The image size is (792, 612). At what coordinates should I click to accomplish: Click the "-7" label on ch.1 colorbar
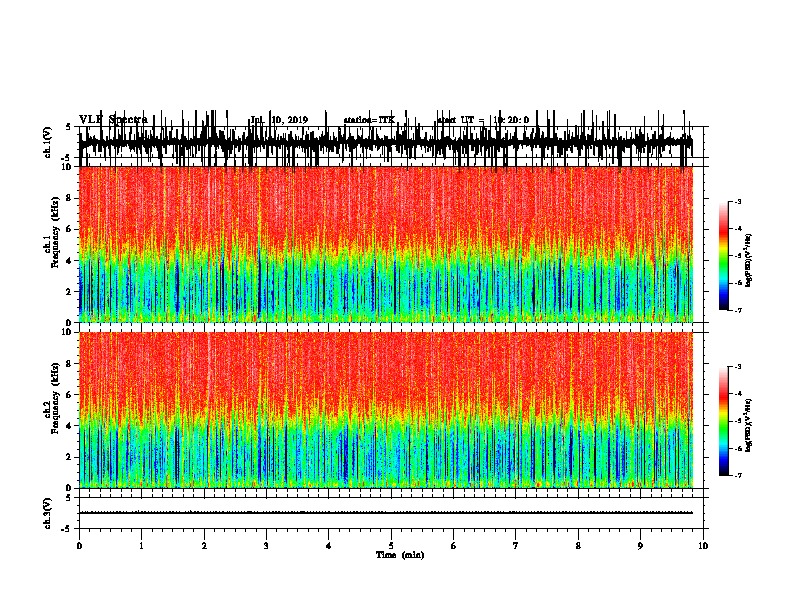pyautogui.click(x=738, y=310)
